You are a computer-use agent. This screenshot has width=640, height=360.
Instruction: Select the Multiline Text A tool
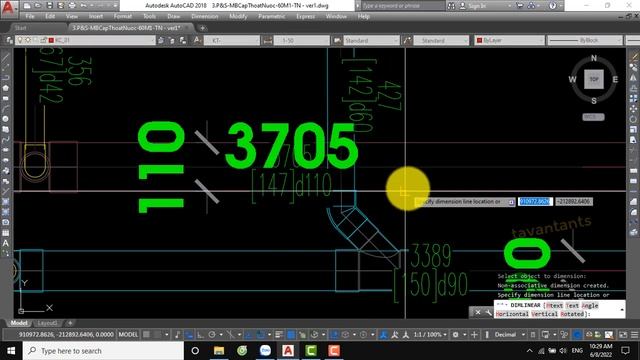coord(5,243)
